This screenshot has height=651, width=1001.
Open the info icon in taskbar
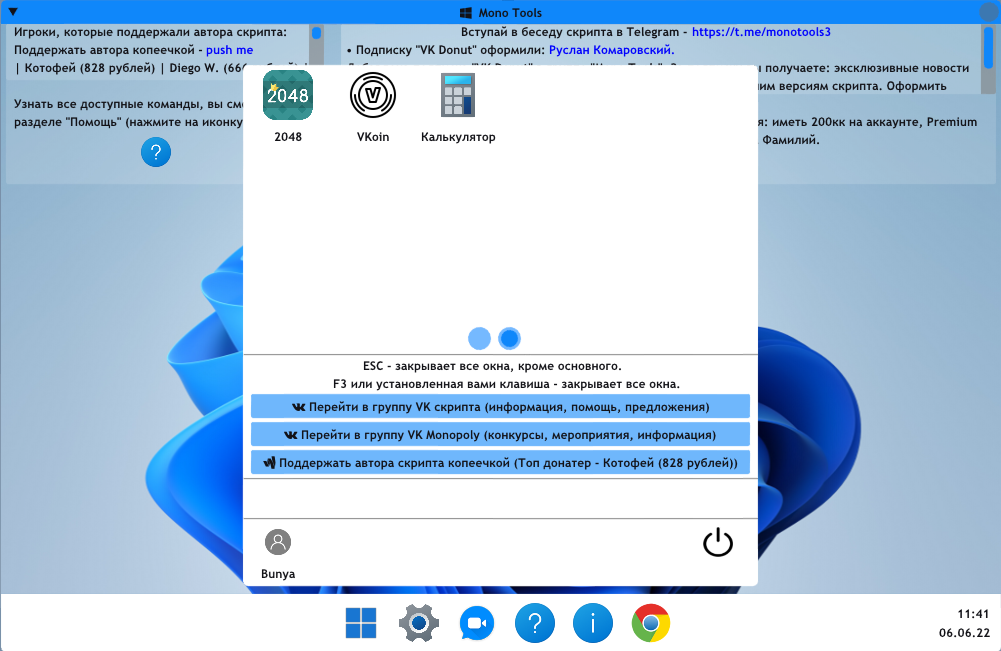[x=593, y=623]
